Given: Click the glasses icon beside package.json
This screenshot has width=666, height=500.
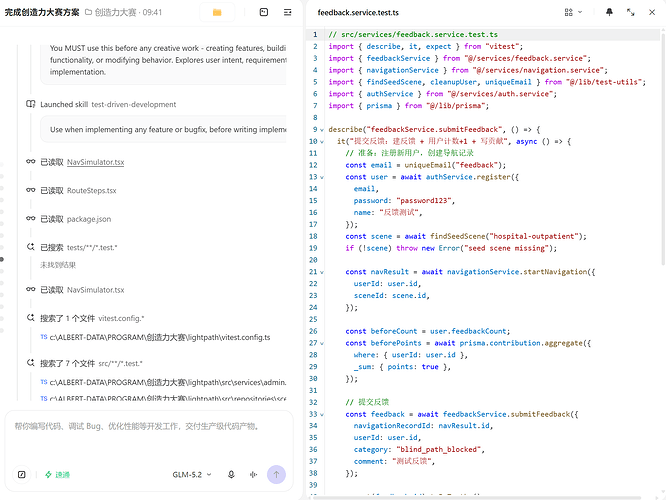Looking at the screenshot, I should 31,218.
